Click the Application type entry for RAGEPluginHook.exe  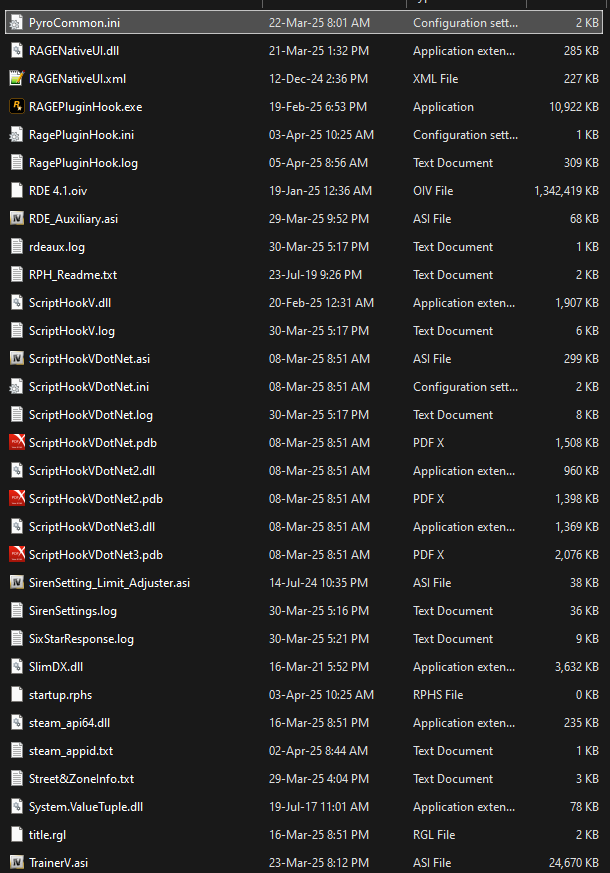click(443, 107)
